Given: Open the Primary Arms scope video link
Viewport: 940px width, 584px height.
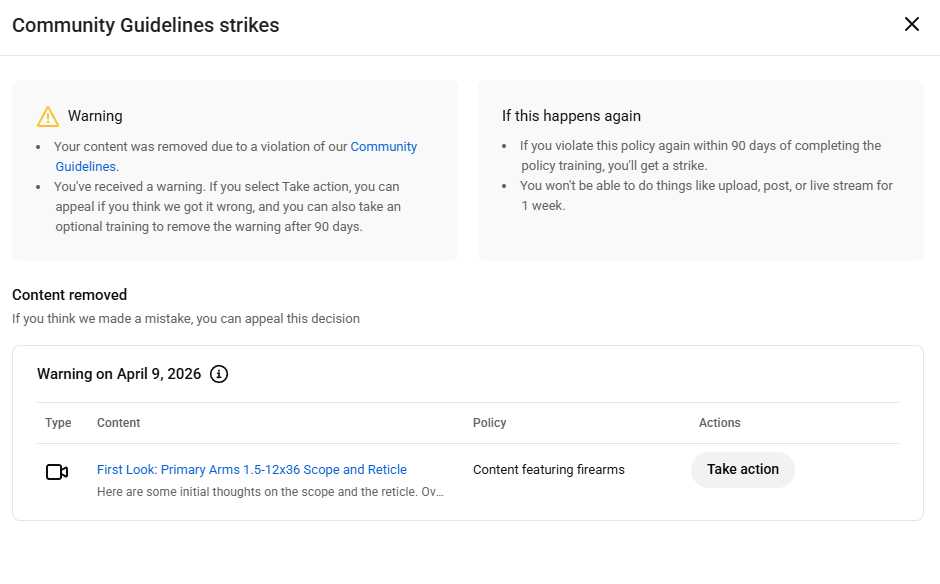Looking at the screenshot, I should (x=251, y=469).
